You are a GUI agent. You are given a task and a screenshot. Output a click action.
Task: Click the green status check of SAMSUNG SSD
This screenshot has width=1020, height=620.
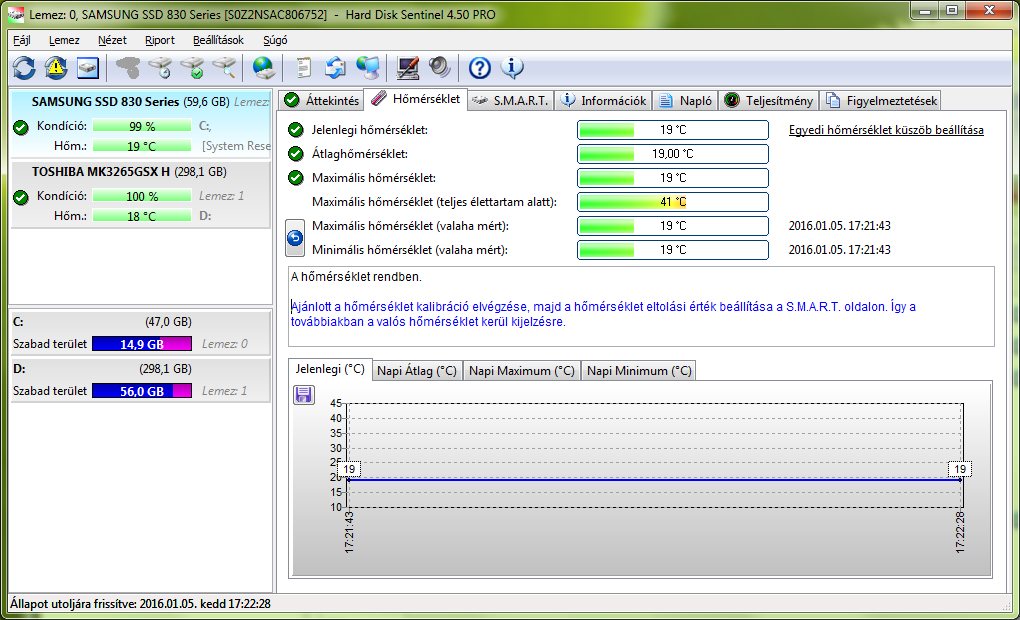21,127
